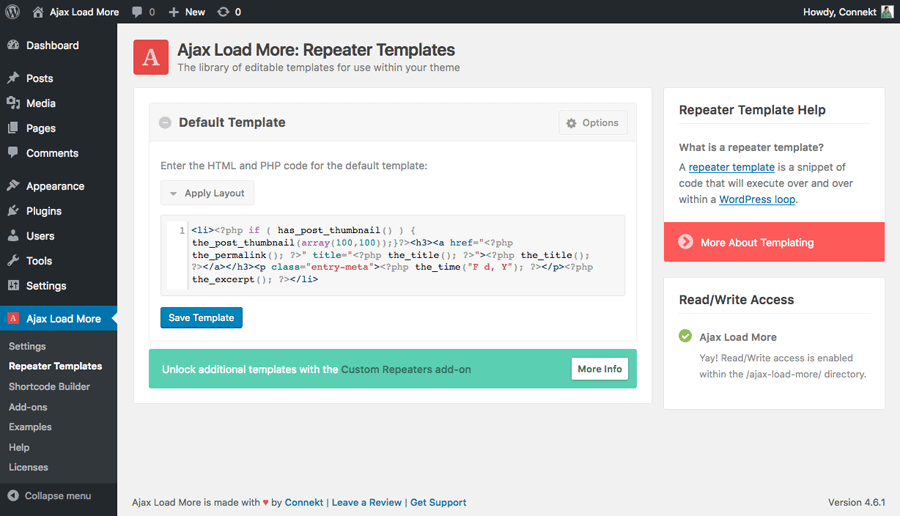Viewport: 900px width, 516px height.
Task: Open Shortcode Builder submenu item
Action: coord(49,386)
